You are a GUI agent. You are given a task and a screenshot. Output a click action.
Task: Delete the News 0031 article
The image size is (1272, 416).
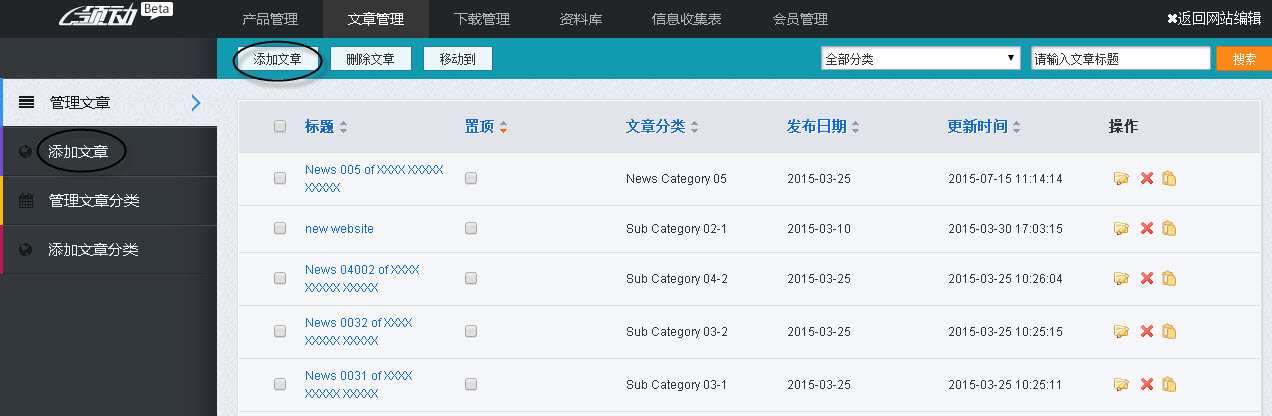1147,384
